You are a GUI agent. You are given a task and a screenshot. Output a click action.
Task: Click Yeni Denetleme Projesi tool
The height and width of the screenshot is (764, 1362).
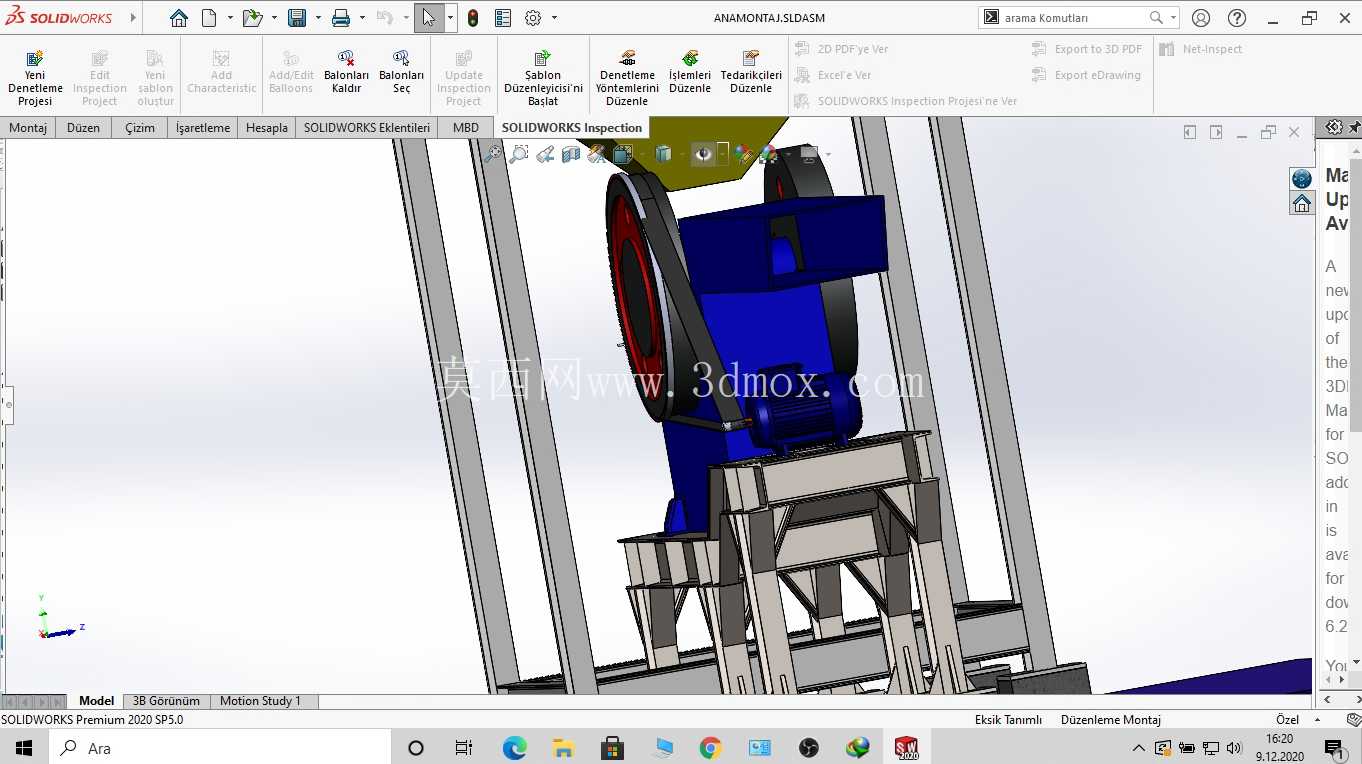pyautogui.click(x=35, y=79)
